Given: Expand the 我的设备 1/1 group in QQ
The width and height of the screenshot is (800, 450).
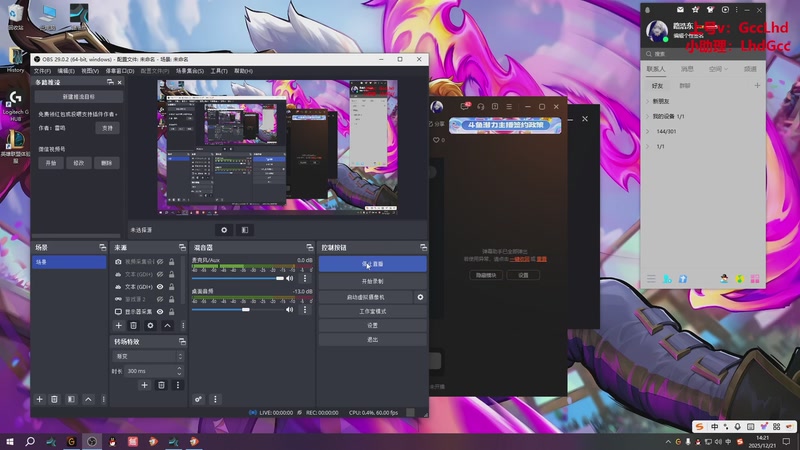Looking at the screenshot, I should click(x=648, y=116).
